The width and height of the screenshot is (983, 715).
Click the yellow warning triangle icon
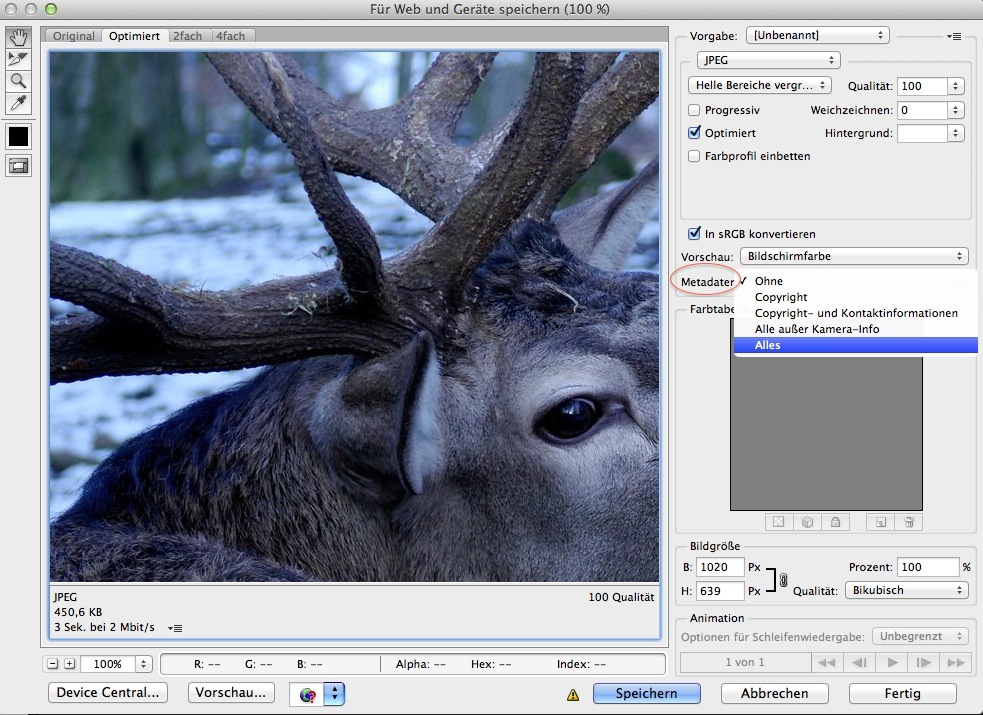(573, 694)
